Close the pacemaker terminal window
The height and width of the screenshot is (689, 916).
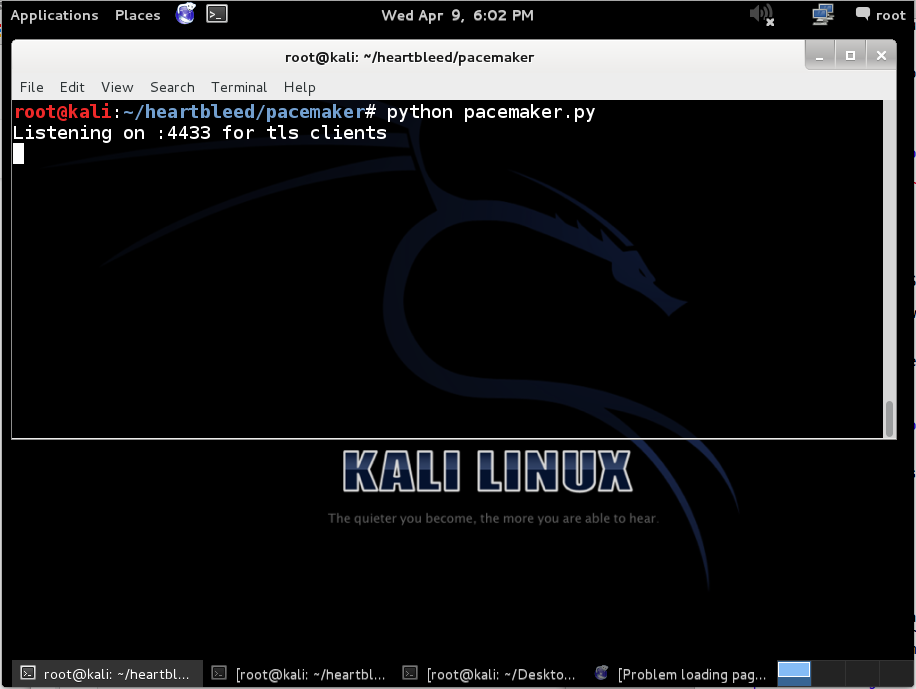(x=881, y=56)
